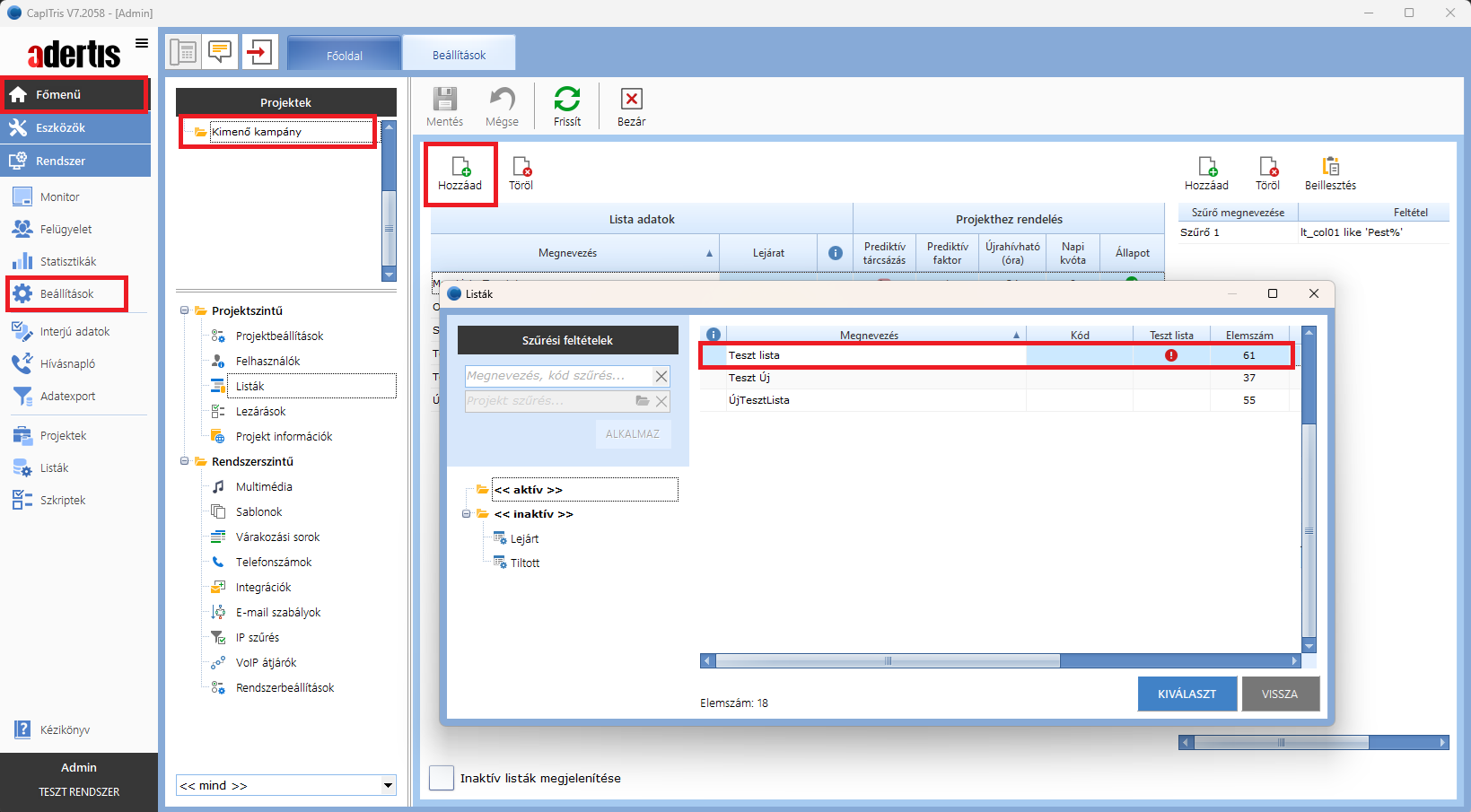The image size is (1471, 812).
Task: Click the Beillesztés paste icon
Action: point(1330,167)
